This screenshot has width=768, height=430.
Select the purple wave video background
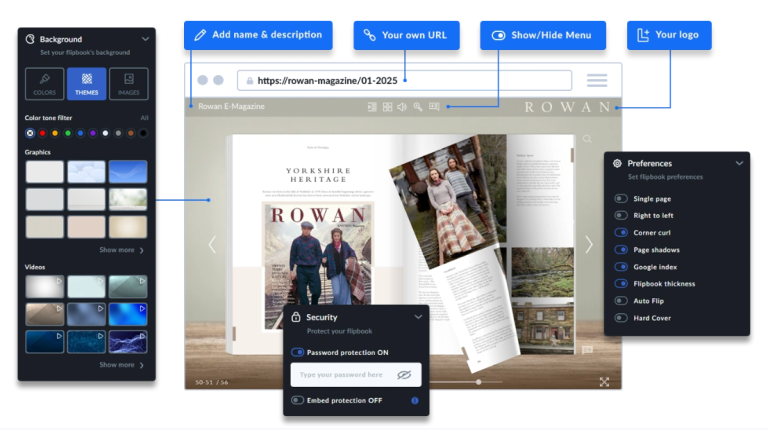[x=128, y=342]
